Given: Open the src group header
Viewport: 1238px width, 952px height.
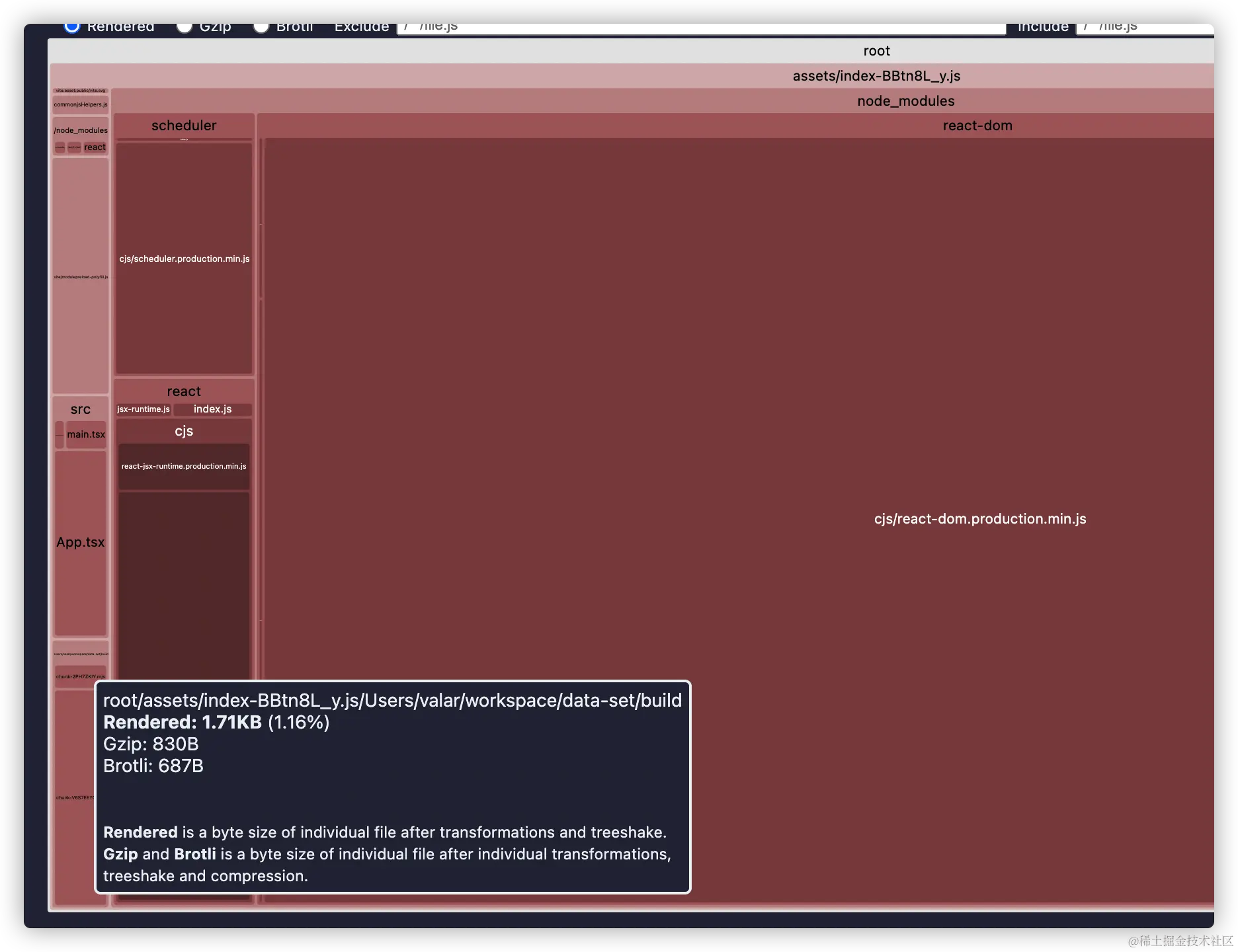Looking at the screenshot, I should [81, 409].
